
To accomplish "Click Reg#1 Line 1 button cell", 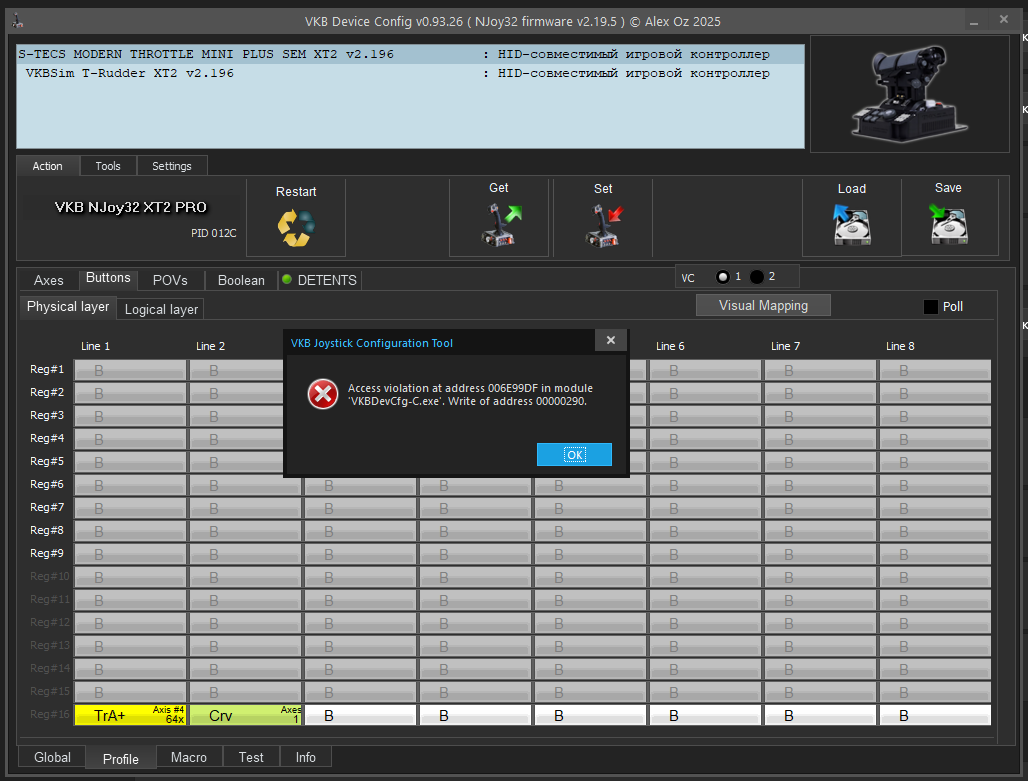I will pyautogui.click(x=130, y=370).
